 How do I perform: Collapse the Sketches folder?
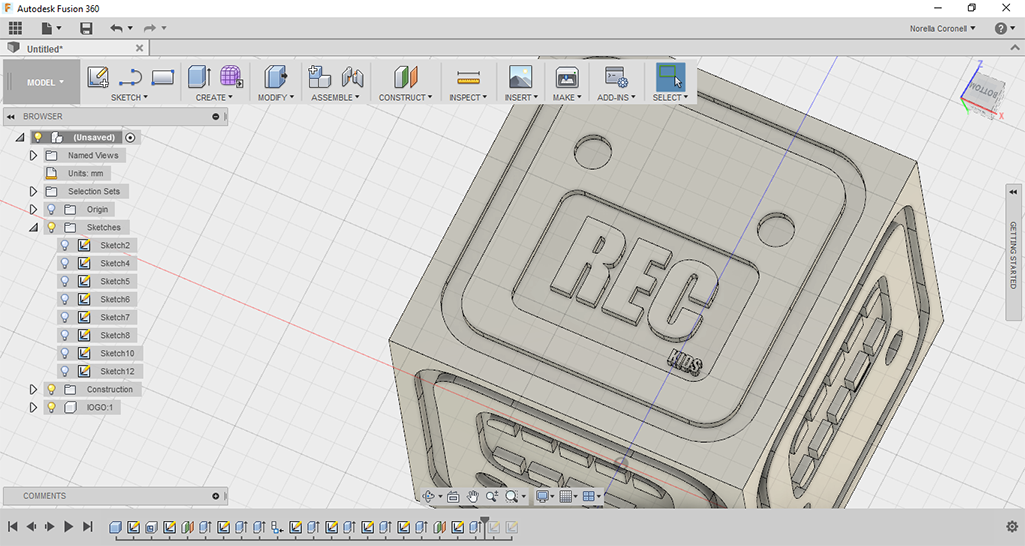(x=33, y=227)
